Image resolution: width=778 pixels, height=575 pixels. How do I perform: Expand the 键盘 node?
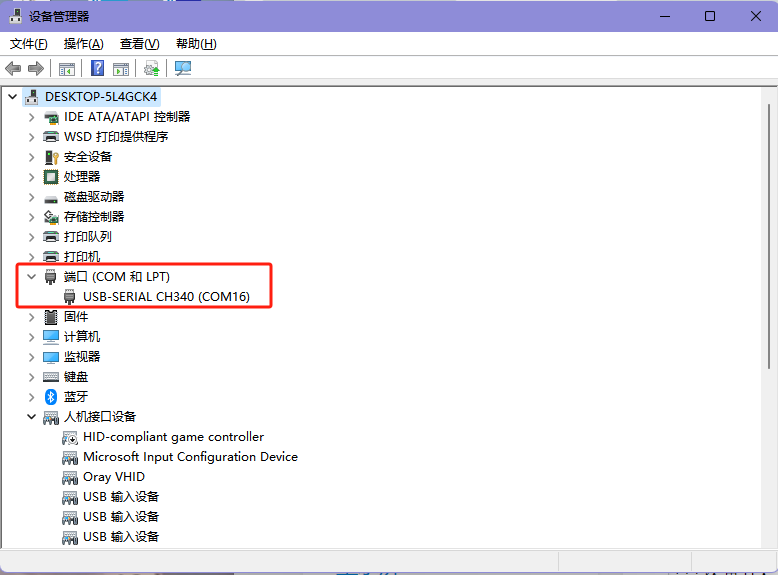(32, 377)
